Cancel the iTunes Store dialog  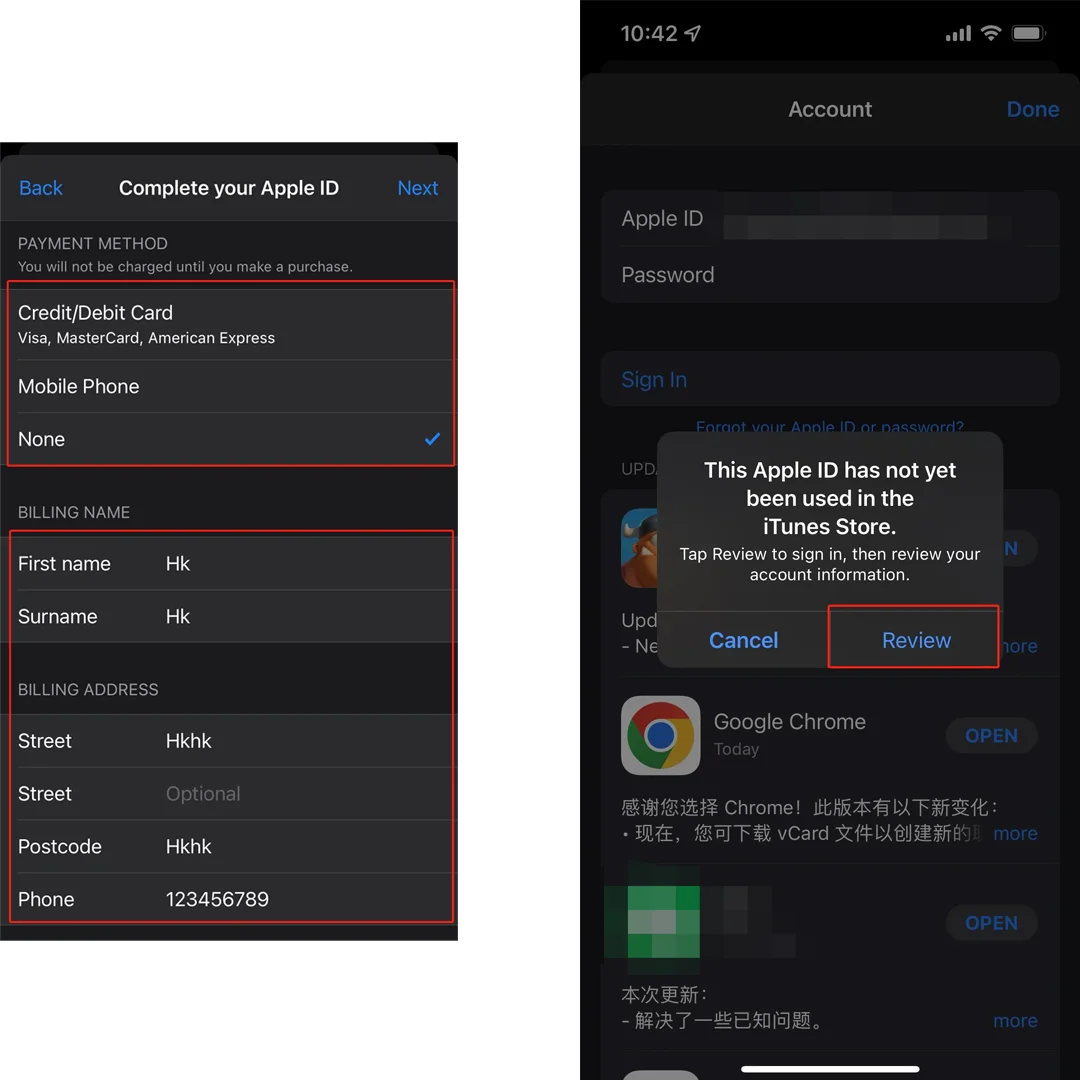pos(743,640)
